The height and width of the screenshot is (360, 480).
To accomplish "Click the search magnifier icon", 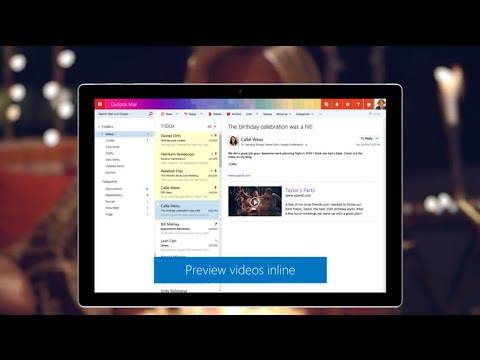I will 150,114.
